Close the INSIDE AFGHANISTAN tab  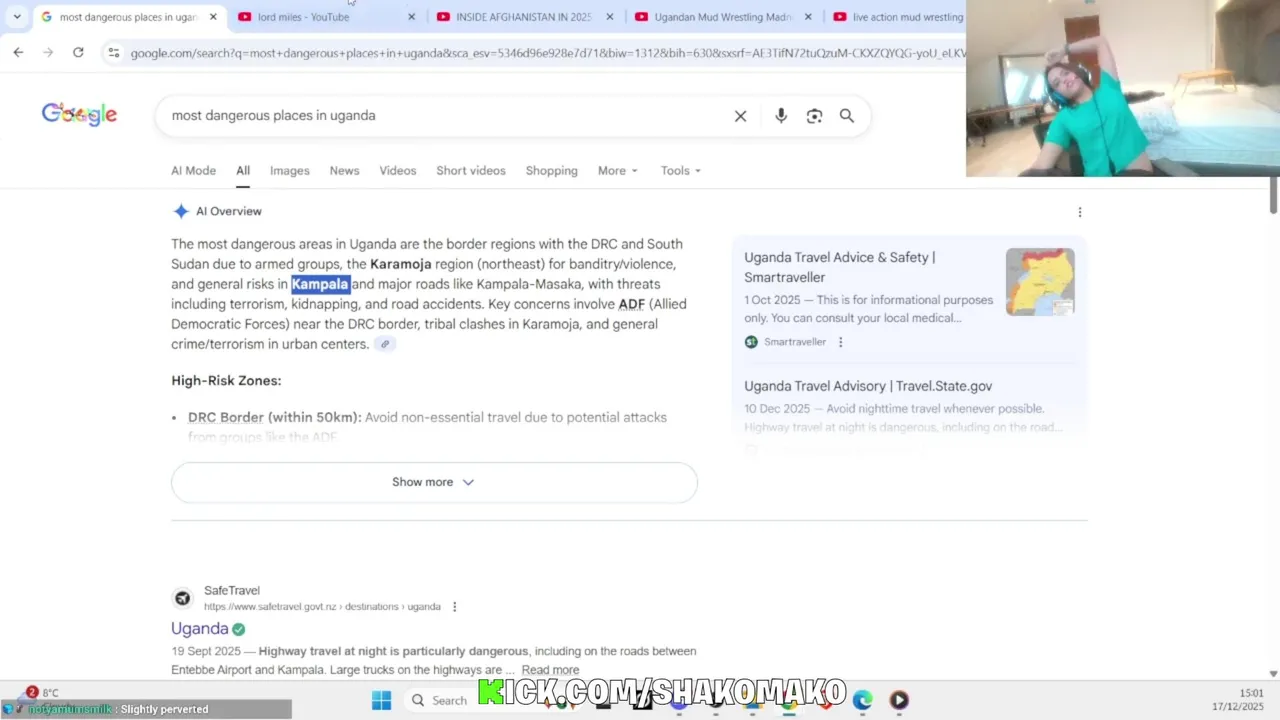pyautogui.click(x=610, y=17)
